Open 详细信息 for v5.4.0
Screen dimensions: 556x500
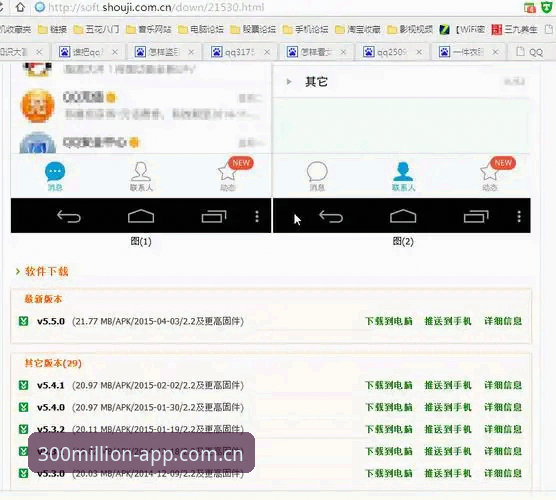(x=503, y=407)
